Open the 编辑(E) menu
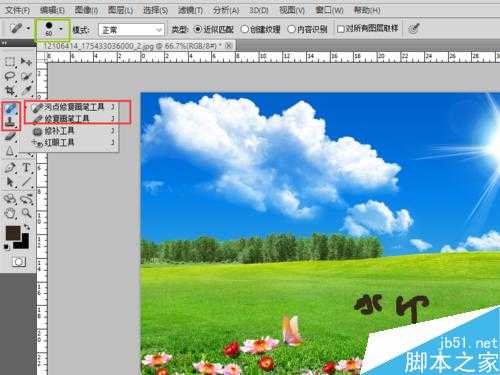This screenshot has height=375, width=500. click(52, 10)
